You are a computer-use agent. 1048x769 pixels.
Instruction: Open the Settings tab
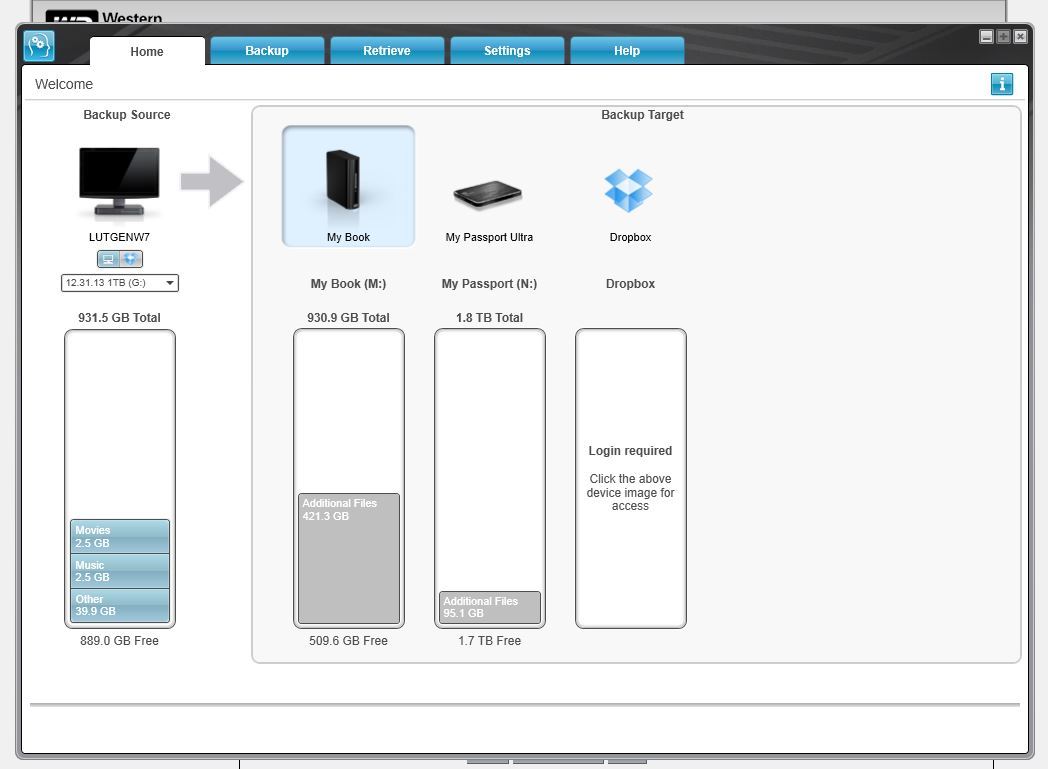[x=507, y=51]
